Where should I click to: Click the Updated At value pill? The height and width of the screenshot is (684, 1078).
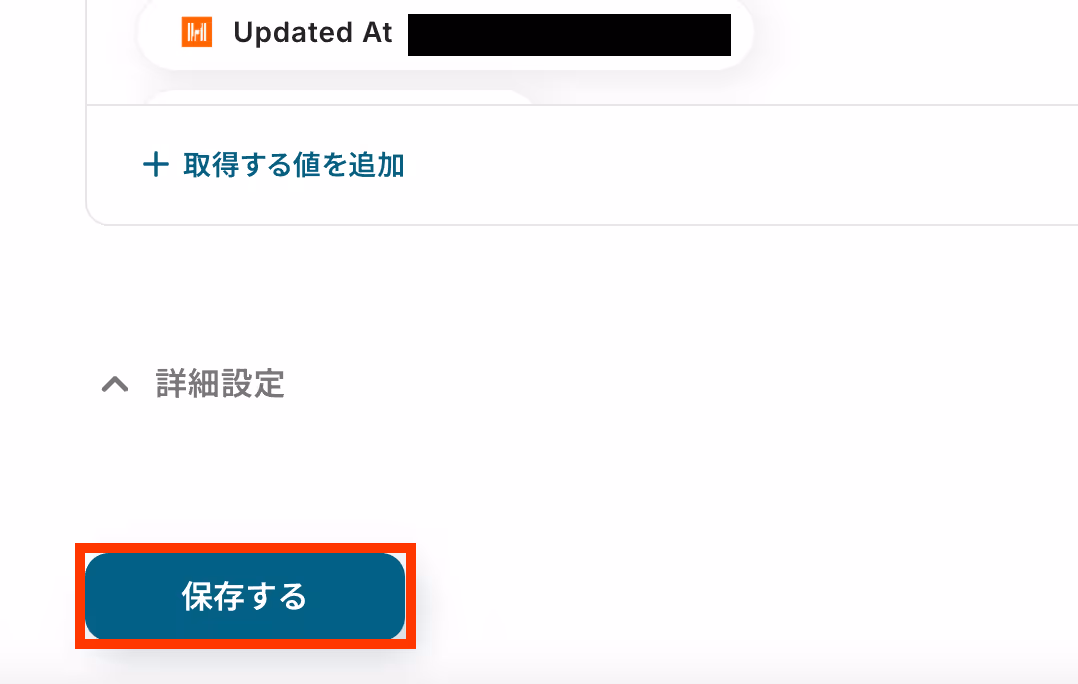pos(446,34)
